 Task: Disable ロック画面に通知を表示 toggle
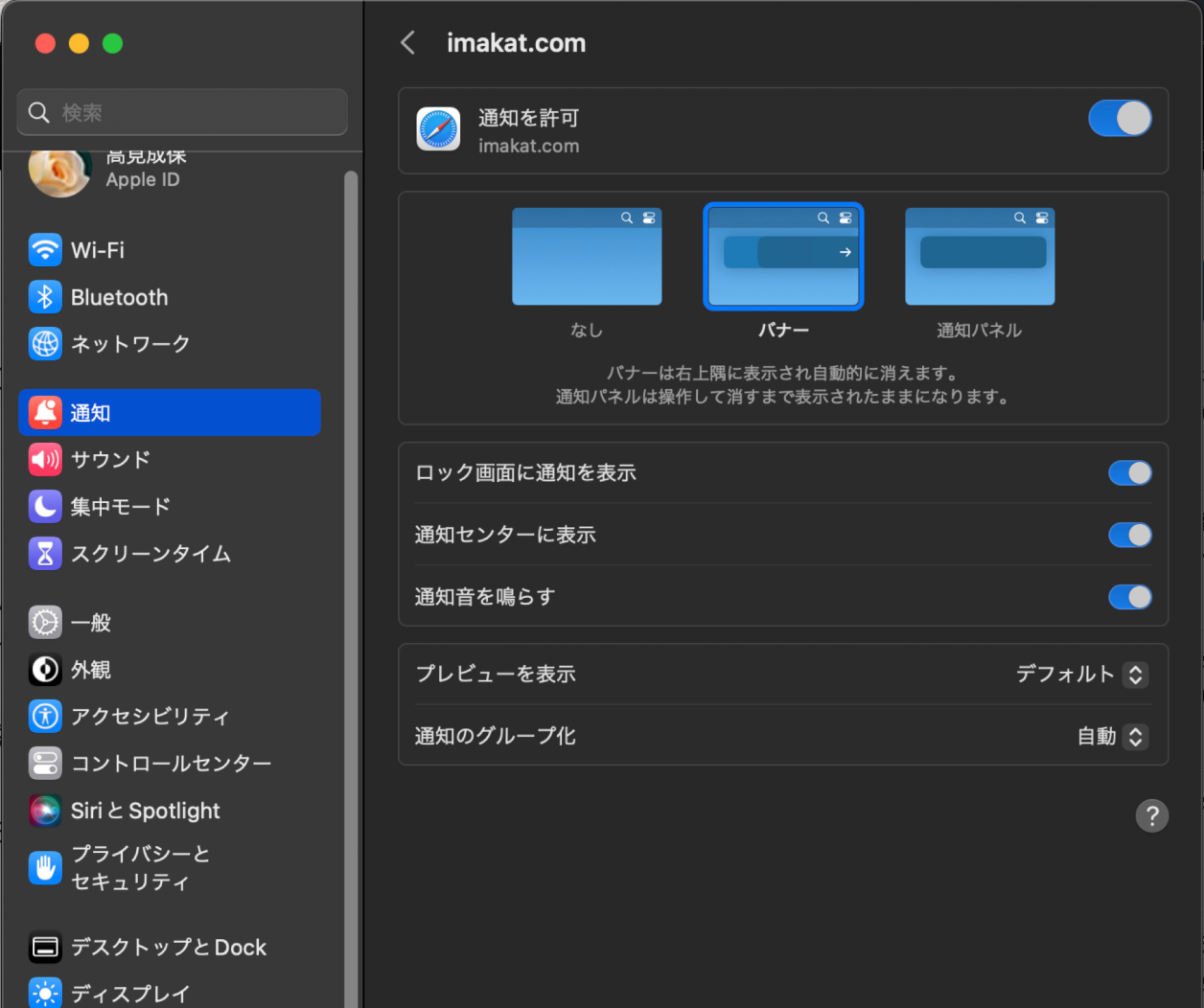click(1129, 473)
